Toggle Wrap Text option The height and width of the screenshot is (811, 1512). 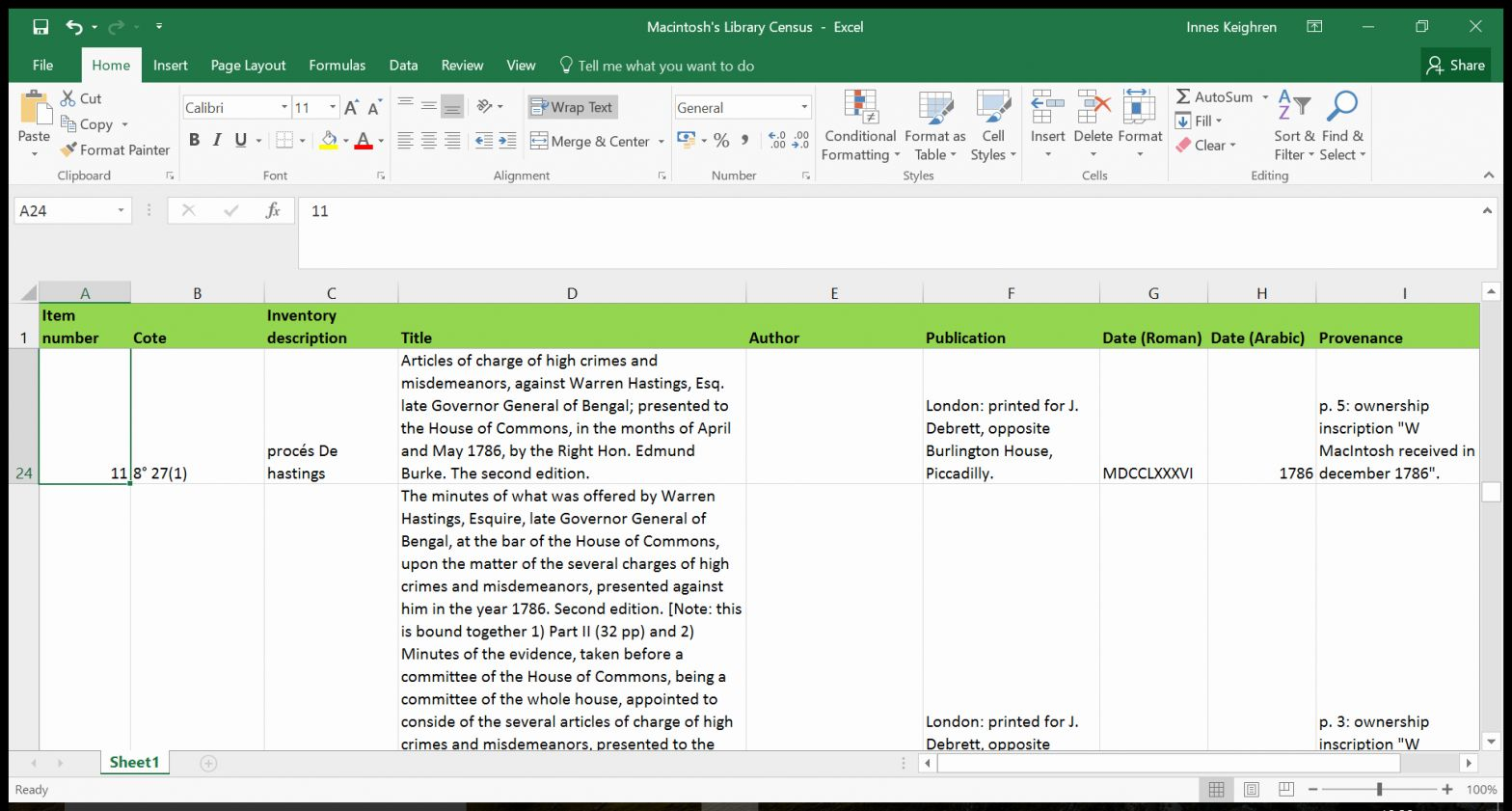[572, 107]
